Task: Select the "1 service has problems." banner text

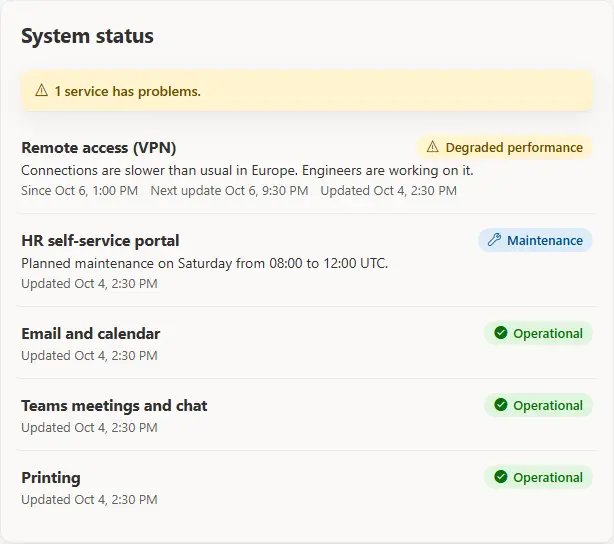Action: pyautogui.click(x=127, y=91)
